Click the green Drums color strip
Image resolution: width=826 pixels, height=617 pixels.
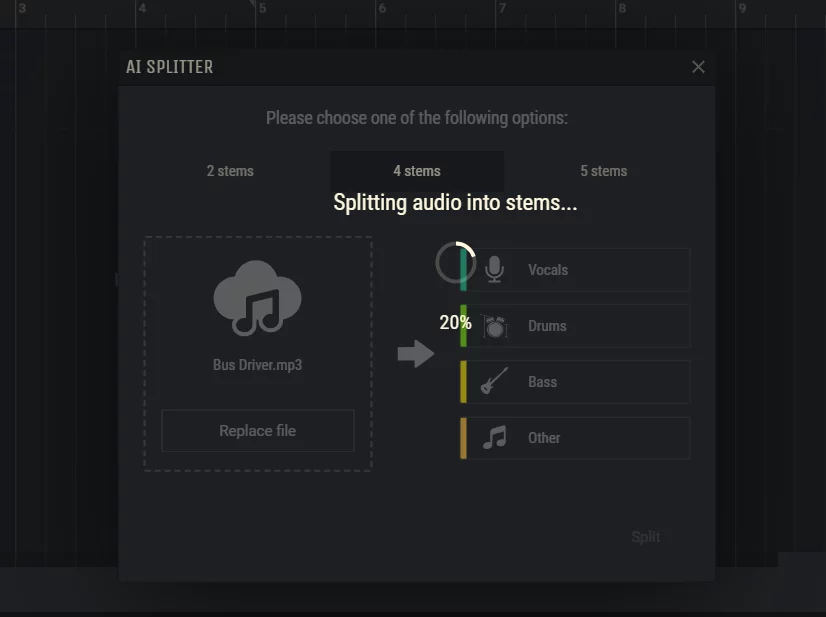pyautogui.click(x=464, y=326)
